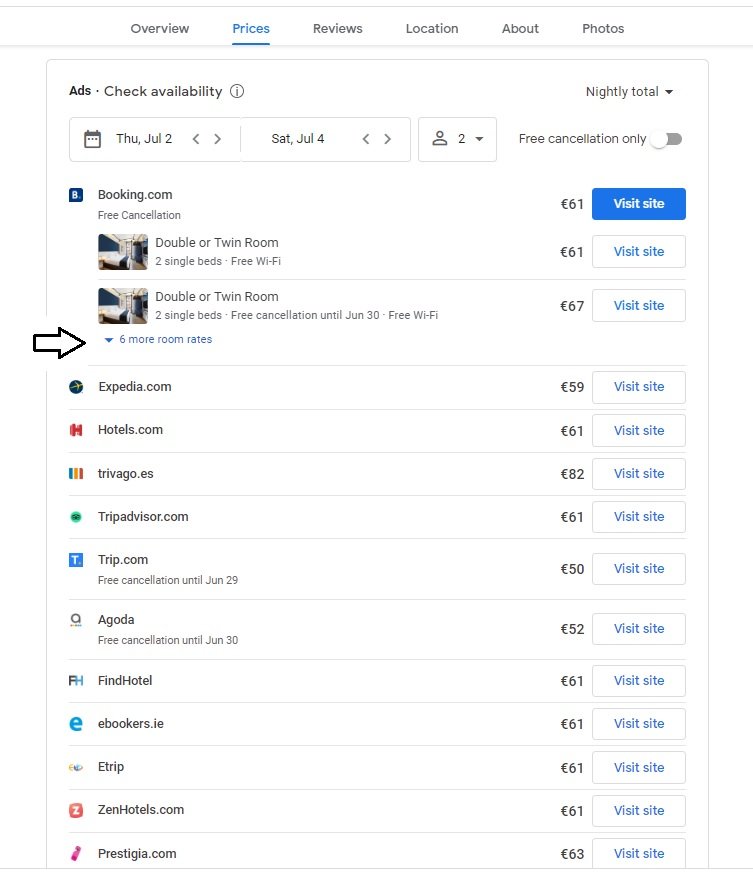Toggle Free cancellation only switch

(667, 139)
